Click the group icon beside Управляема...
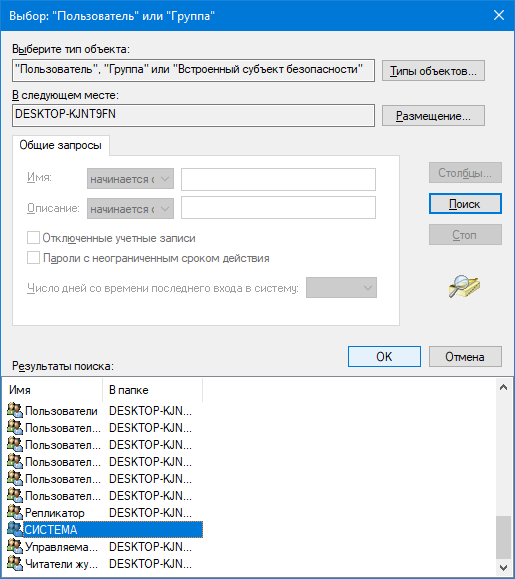The width and height of the screenshot is (515, 579). 15,546
